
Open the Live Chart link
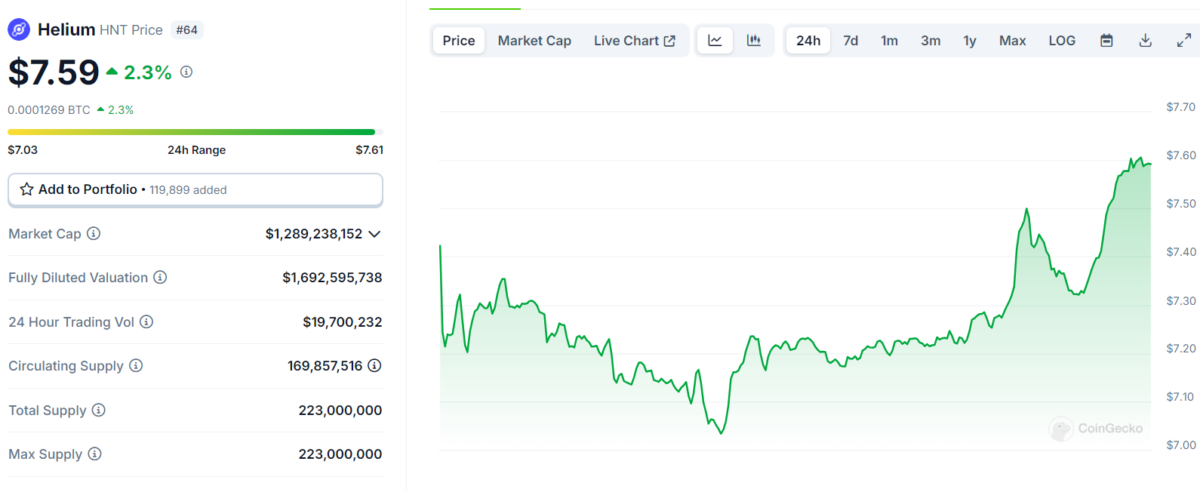(x=634, y=41)
